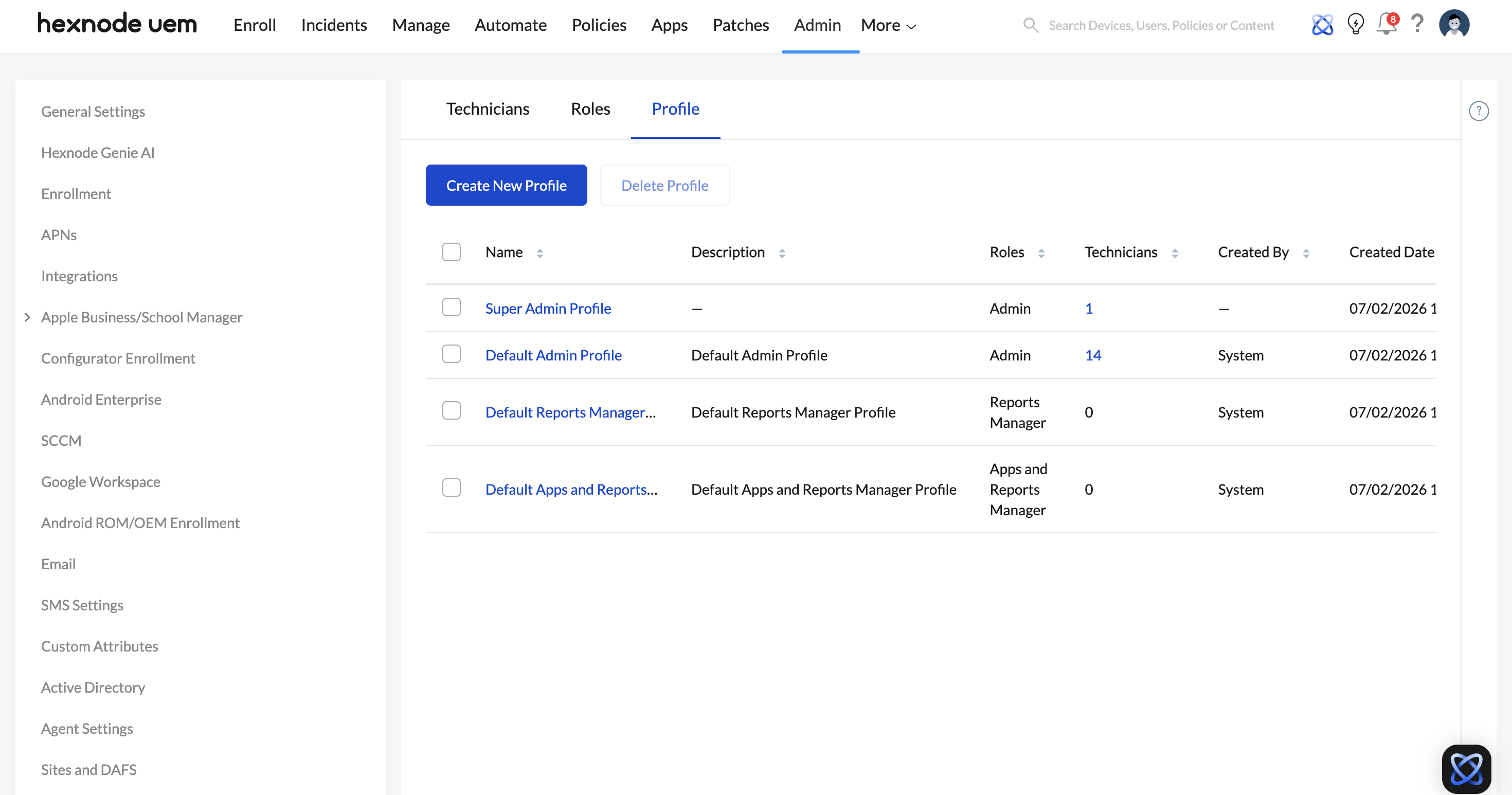The width and height of the screenshot is (1512, 795).
Task: Open the Policies menu
Action: 599,25
